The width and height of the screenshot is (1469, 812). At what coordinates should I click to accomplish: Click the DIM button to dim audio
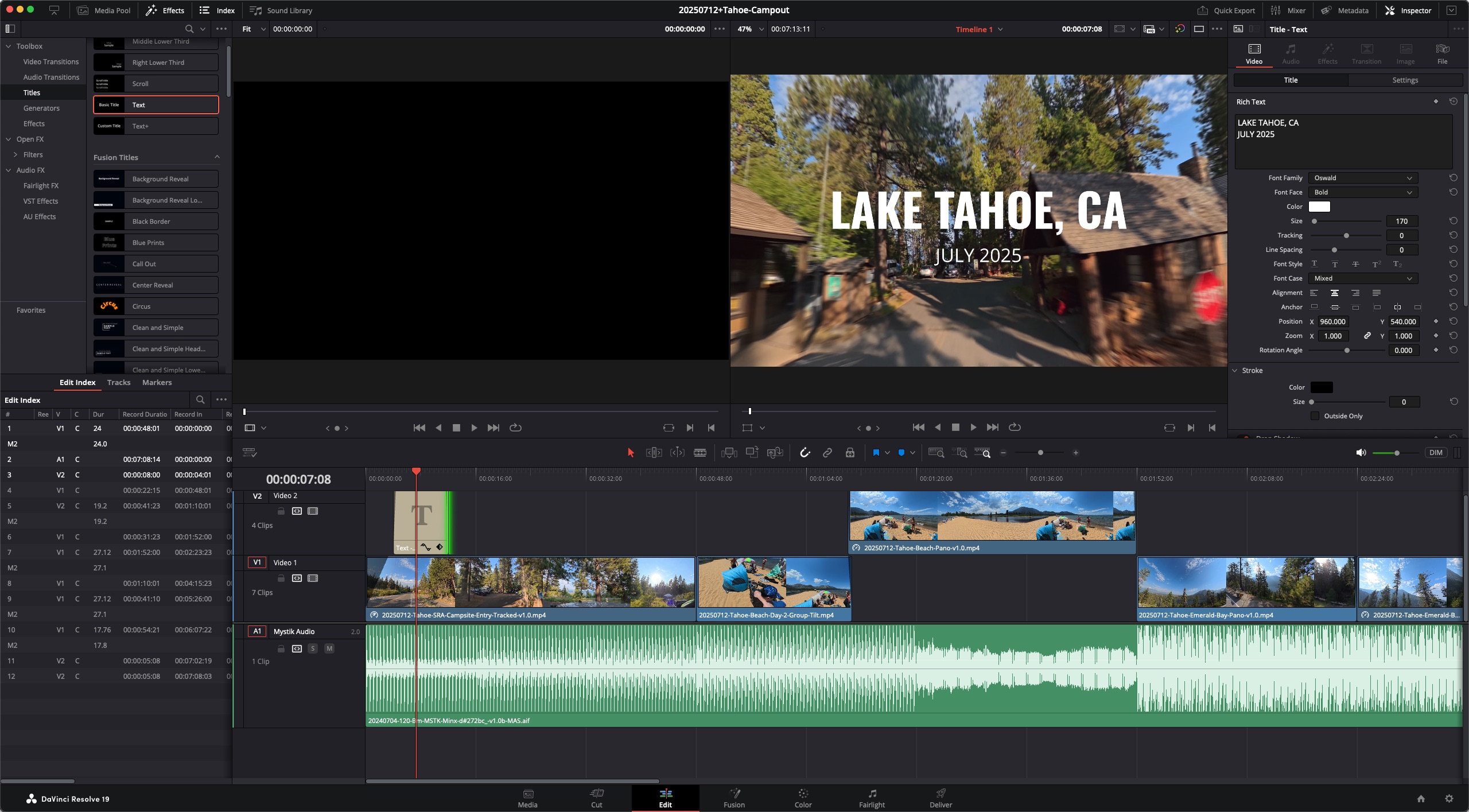[x=1436, y=452]
